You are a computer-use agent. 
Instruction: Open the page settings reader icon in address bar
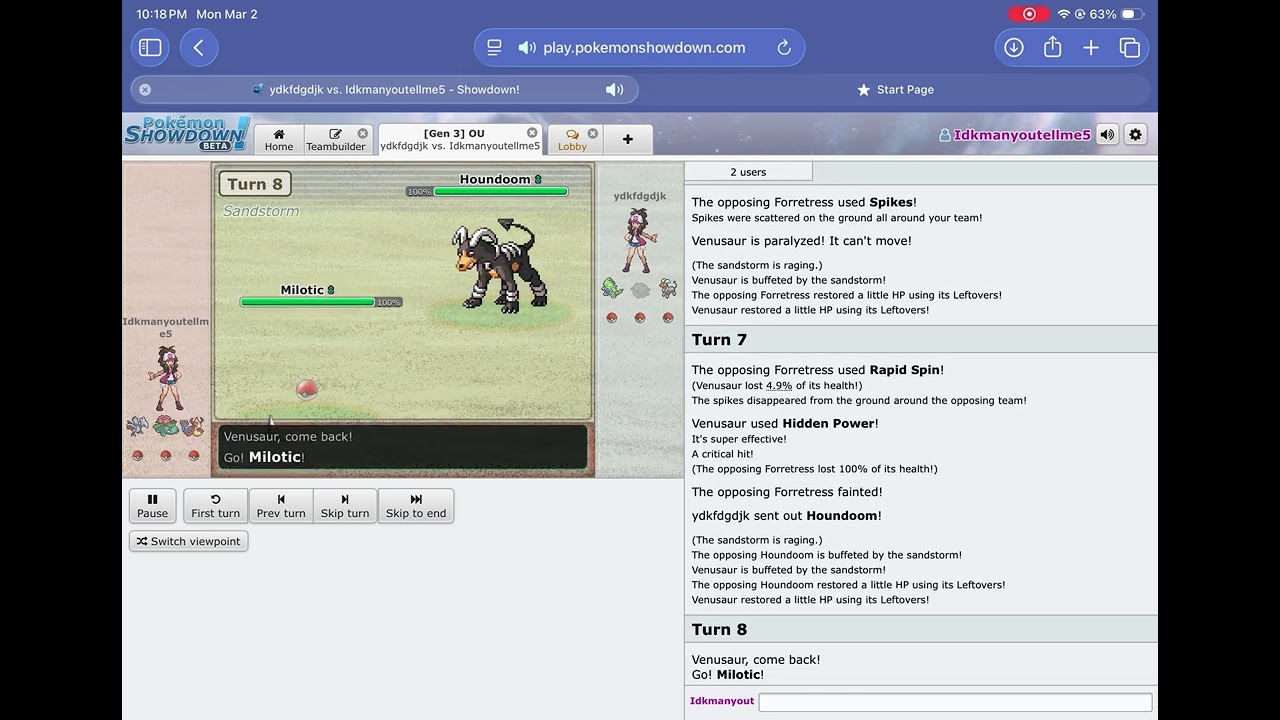tap(494, 47)
